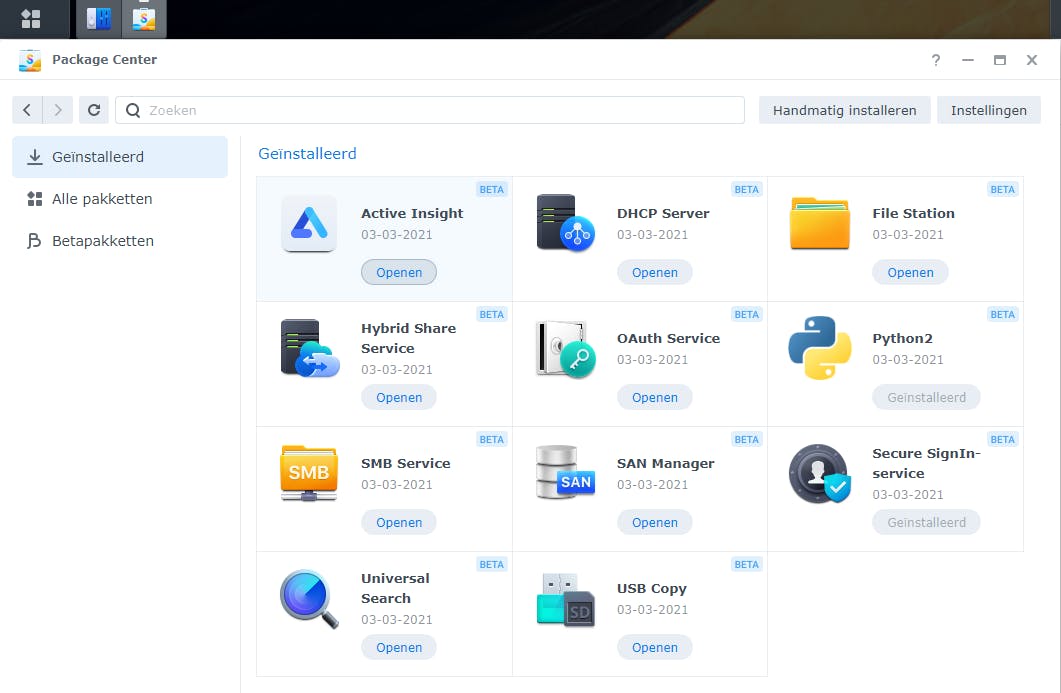Focus the Zoeken search field
The height and width of the screenshot is (693, 1061).
coord(430,110)
